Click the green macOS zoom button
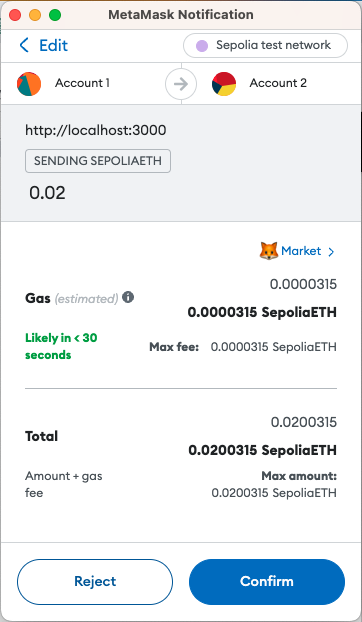 [x=55, y=15]
